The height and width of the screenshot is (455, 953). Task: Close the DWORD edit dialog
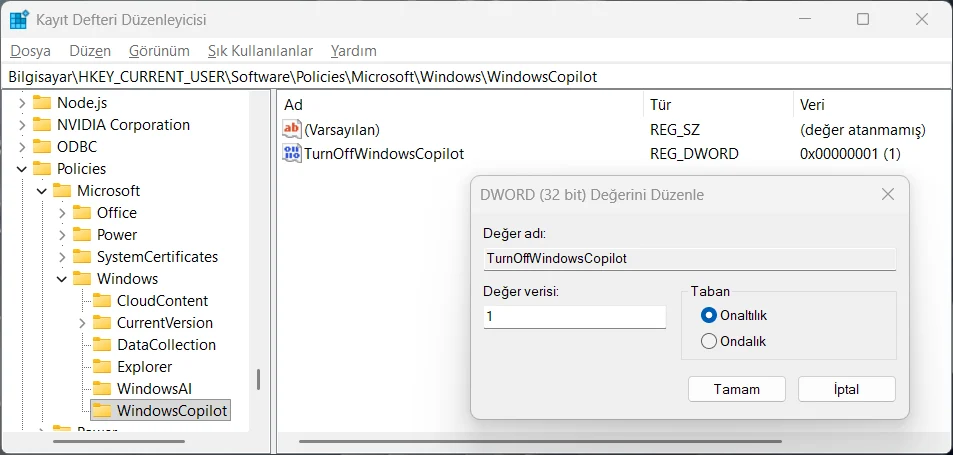887,194
